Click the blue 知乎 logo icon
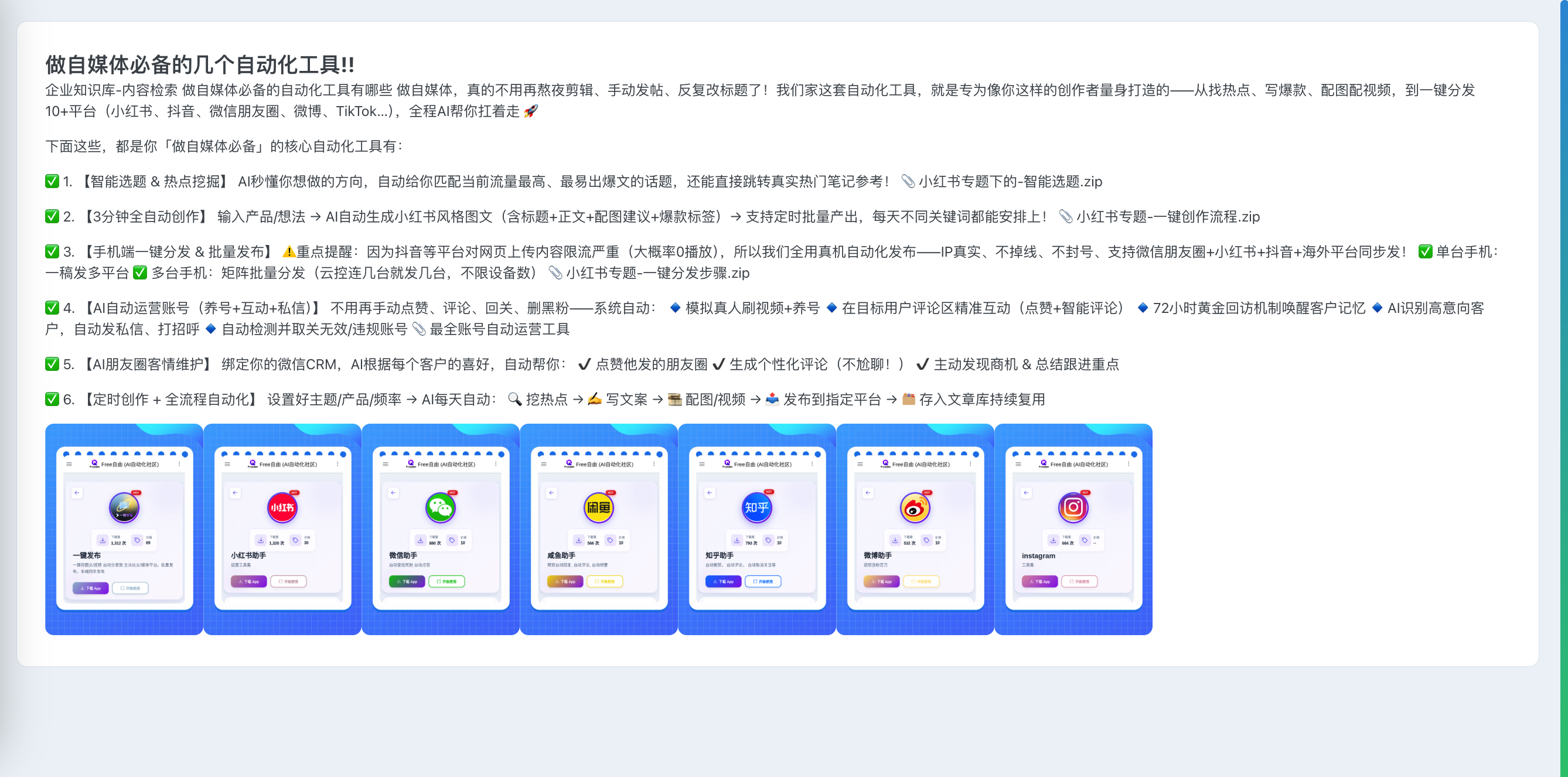The image size is (1568, 777). tap(756, 507)
